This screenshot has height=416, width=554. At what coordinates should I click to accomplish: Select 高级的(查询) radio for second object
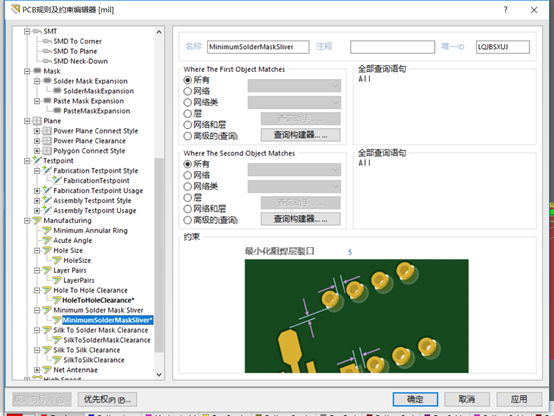click(188, 220)
